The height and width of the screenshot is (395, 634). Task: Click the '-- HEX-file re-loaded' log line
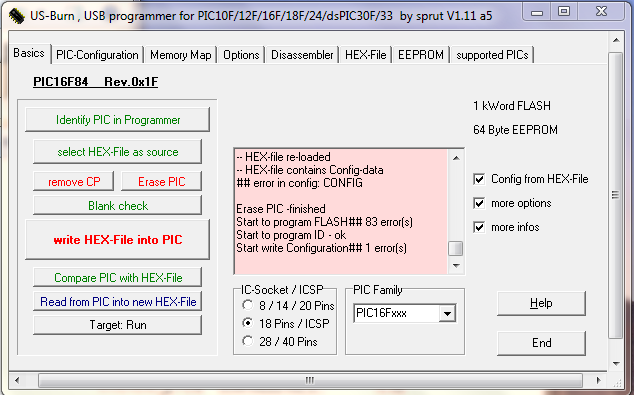283,157
